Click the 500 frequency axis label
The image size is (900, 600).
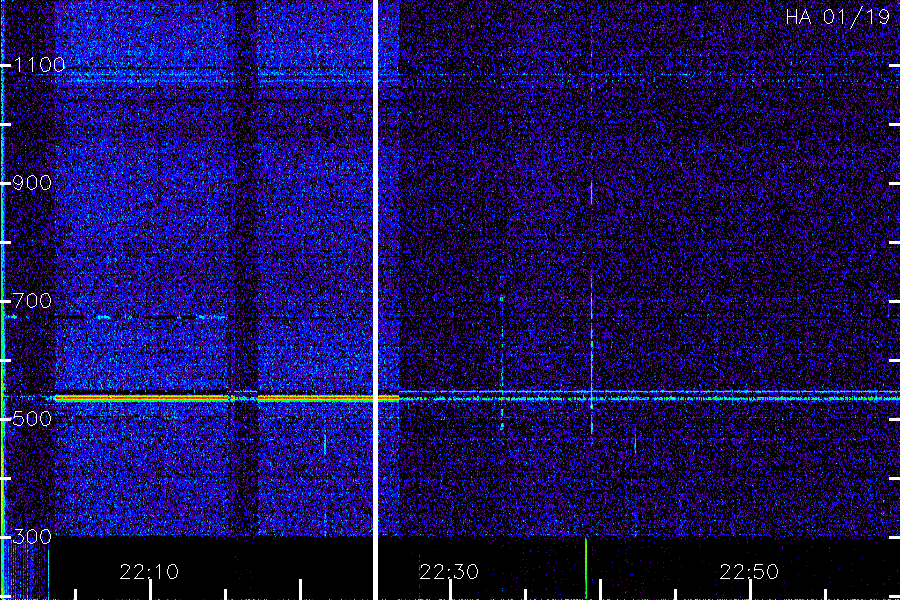click(32, 419)
